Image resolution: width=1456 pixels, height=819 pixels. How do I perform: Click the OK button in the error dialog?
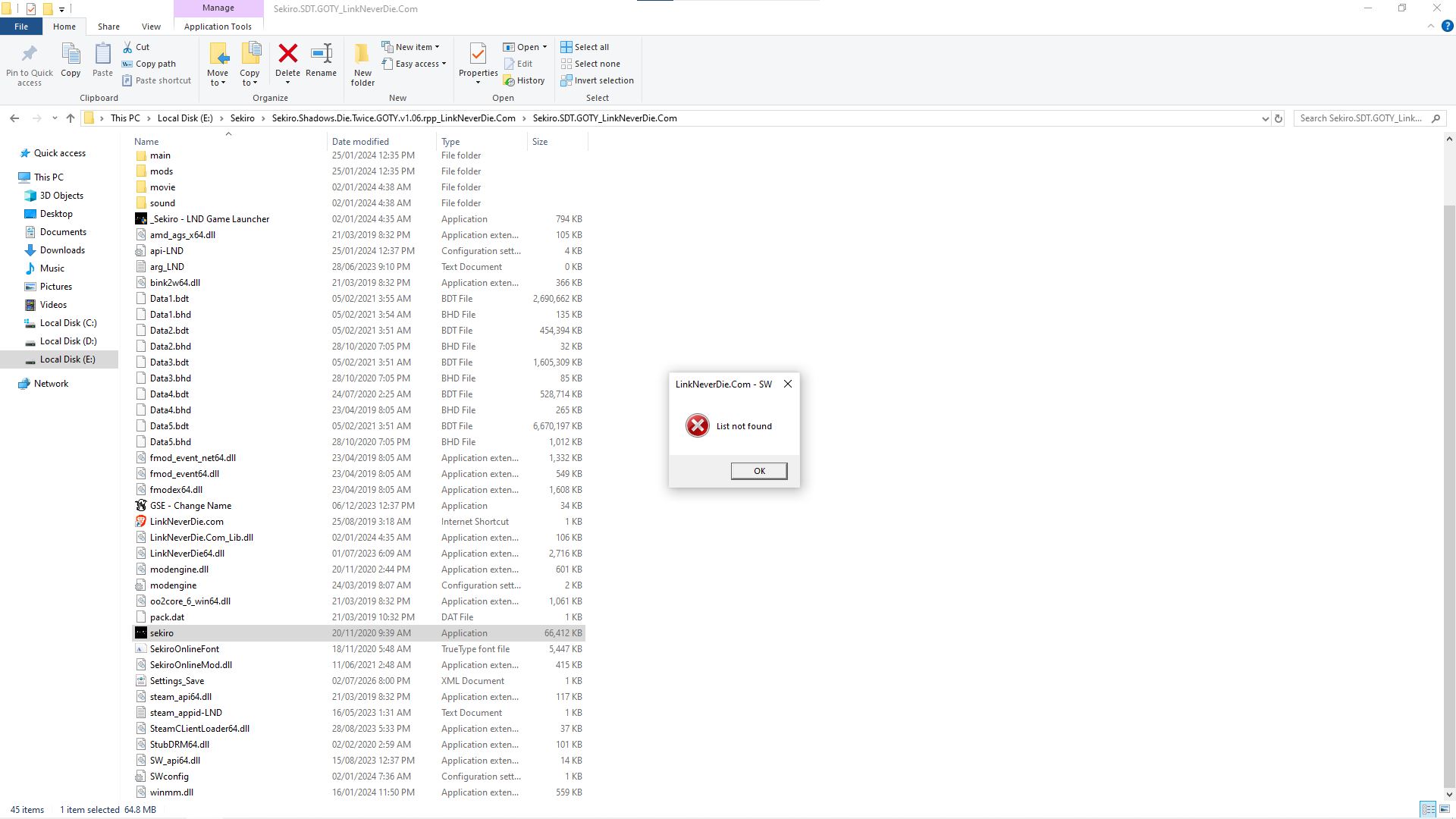coord(759,471)
